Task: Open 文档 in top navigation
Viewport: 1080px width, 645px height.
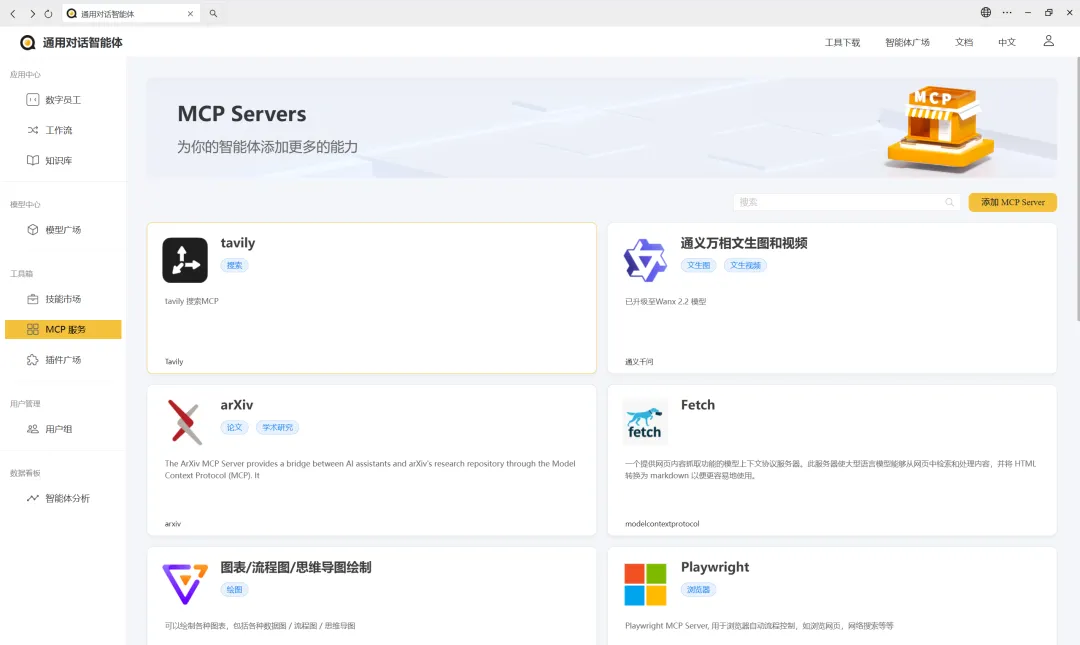Action: pyautogui.click(x=964, y=43)
